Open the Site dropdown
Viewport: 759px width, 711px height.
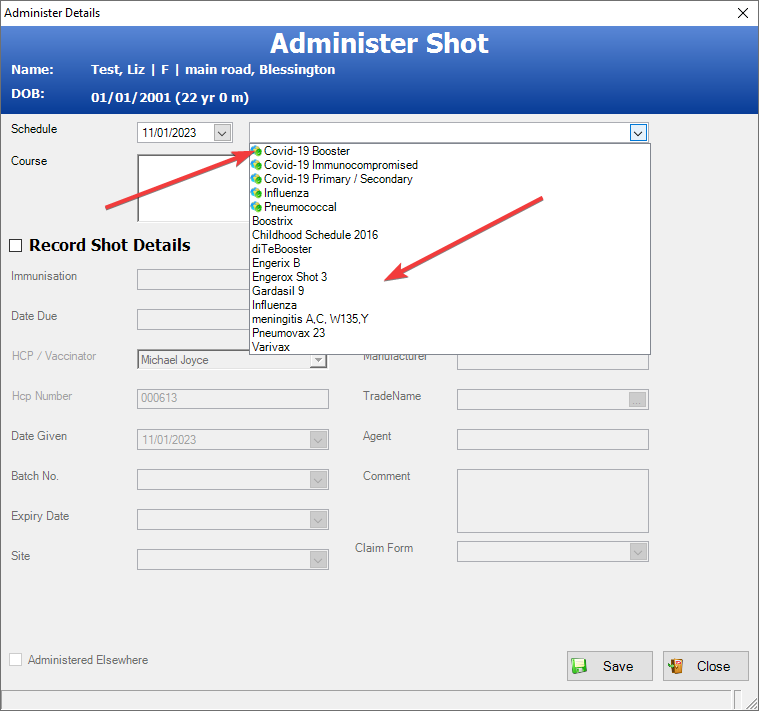[318, 559]
